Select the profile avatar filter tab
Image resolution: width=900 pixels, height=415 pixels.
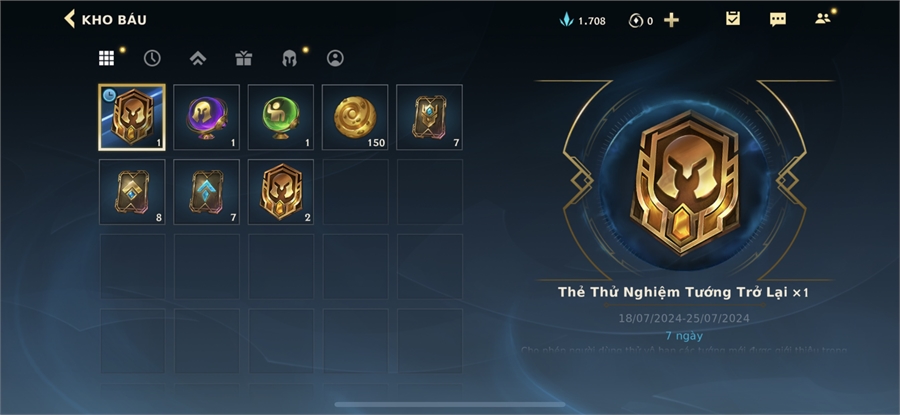(x=335, y=58)
